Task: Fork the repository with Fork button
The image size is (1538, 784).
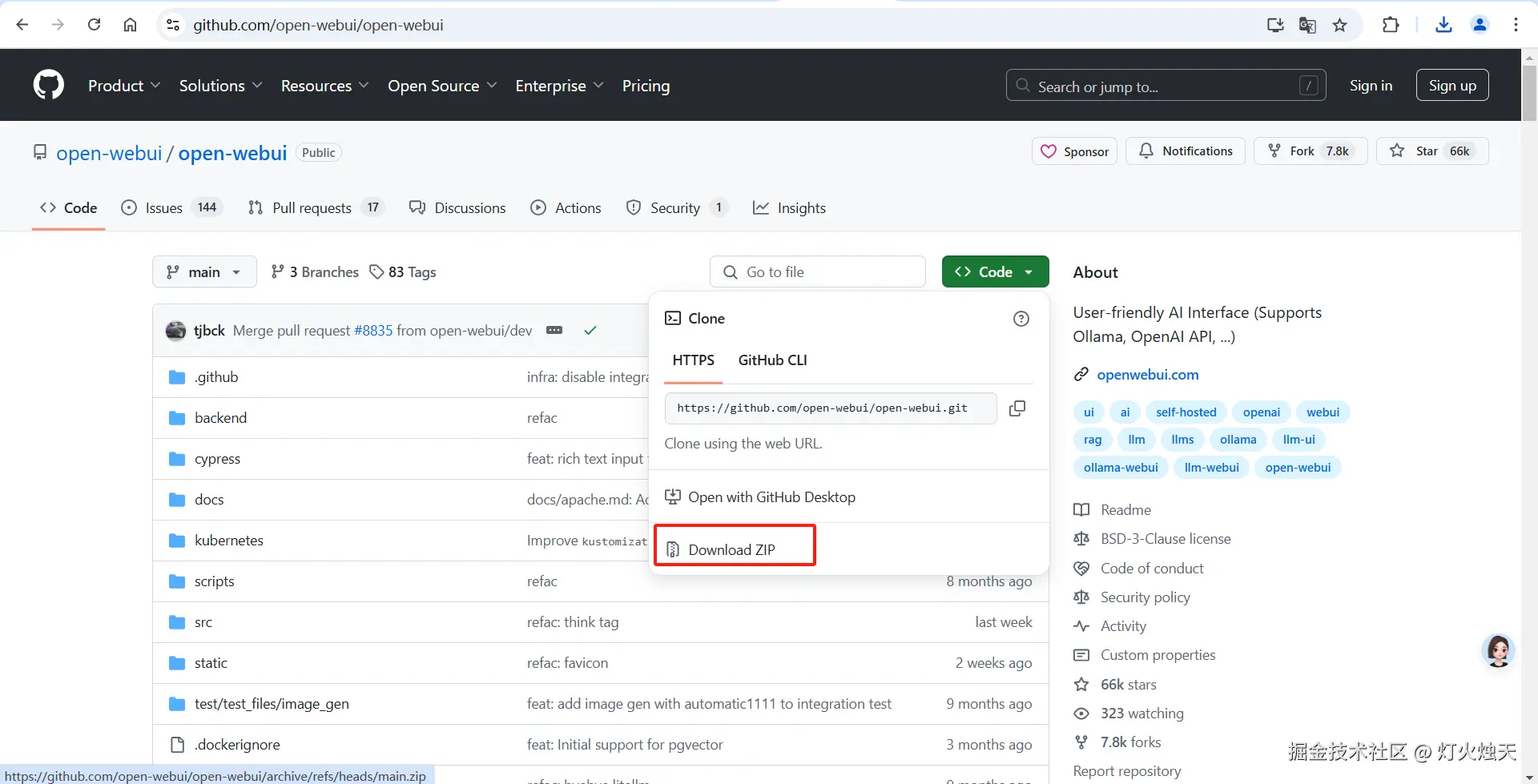Action: [1311, 151]
